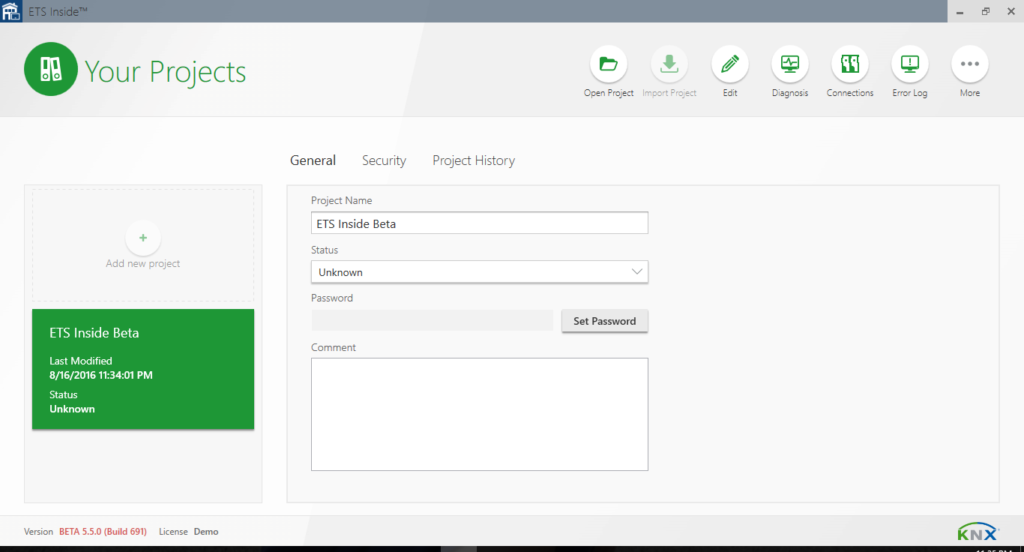The width and height of the screenshot is (1024, 552).
Task: Click the disabled Password field
Action: (x=432, y=320)
